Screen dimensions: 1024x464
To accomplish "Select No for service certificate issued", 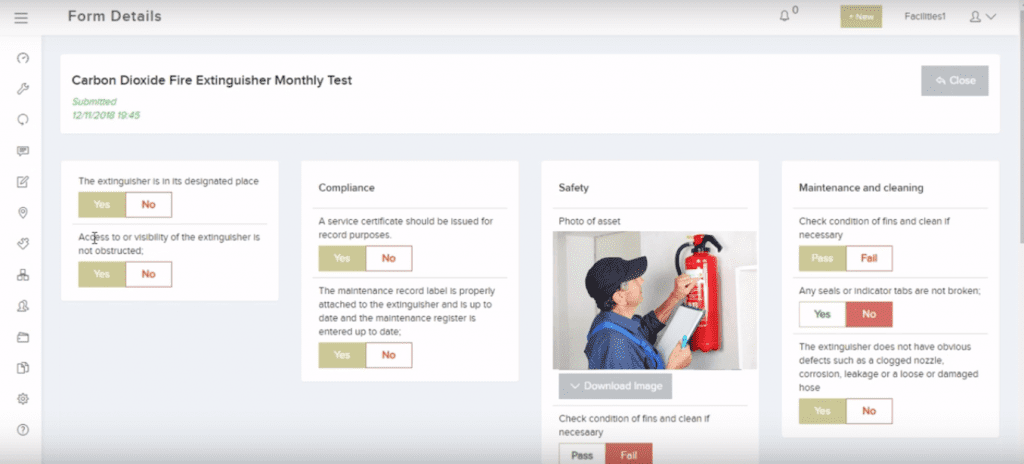I will point(389,258).
